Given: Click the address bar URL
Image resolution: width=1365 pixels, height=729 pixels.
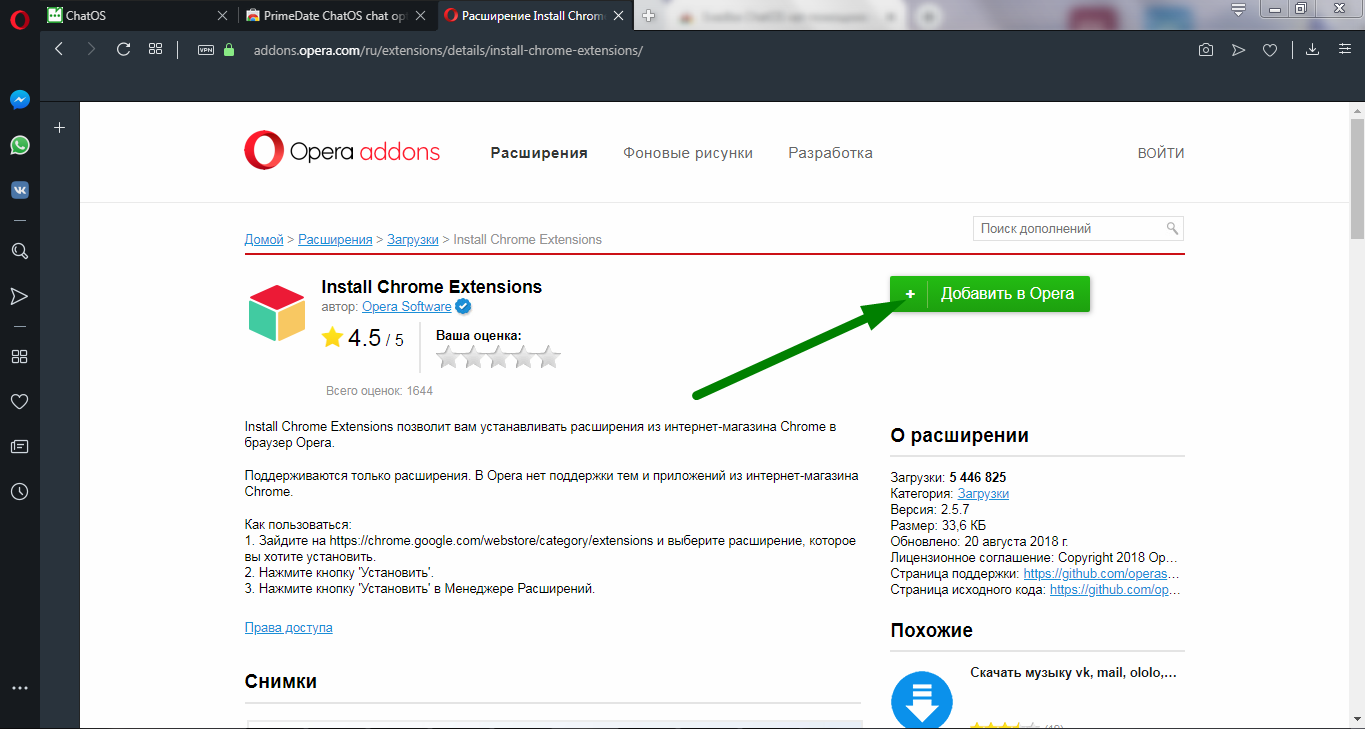Looking at the screenshot, I should 448,50.
